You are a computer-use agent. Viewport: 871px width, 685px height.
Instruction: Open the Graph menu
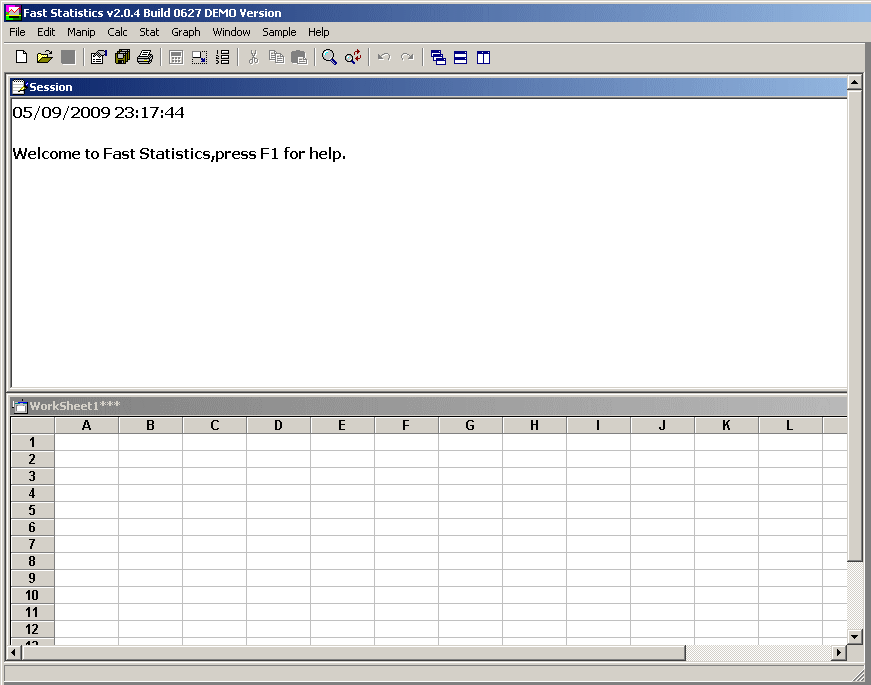pyautogui.click(x=186, y=32)
